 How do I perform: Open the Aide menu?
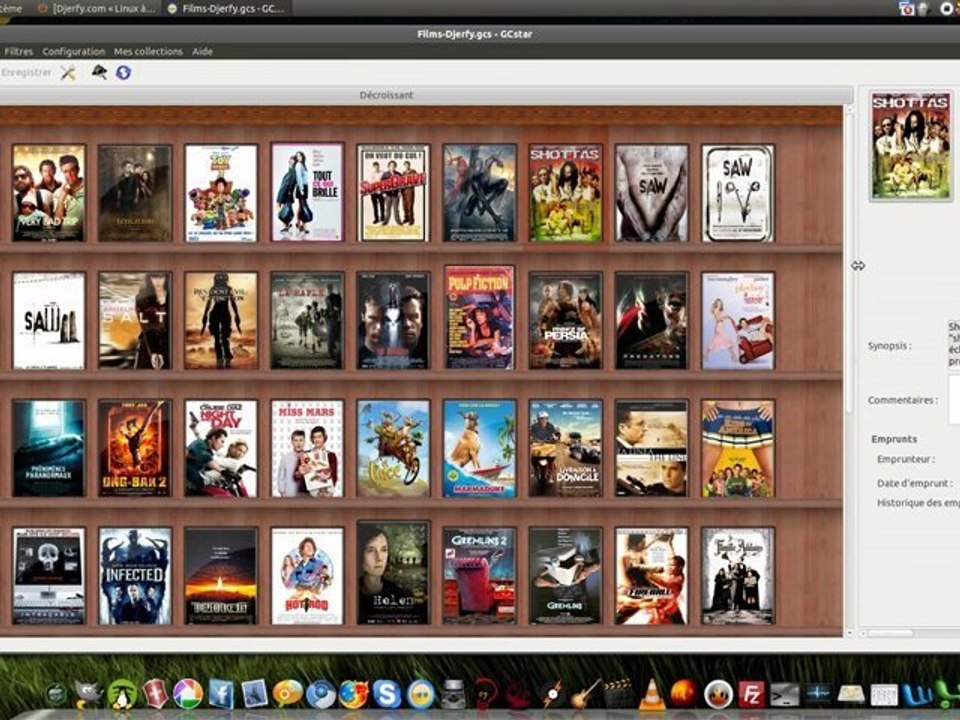tap(202, 51)
